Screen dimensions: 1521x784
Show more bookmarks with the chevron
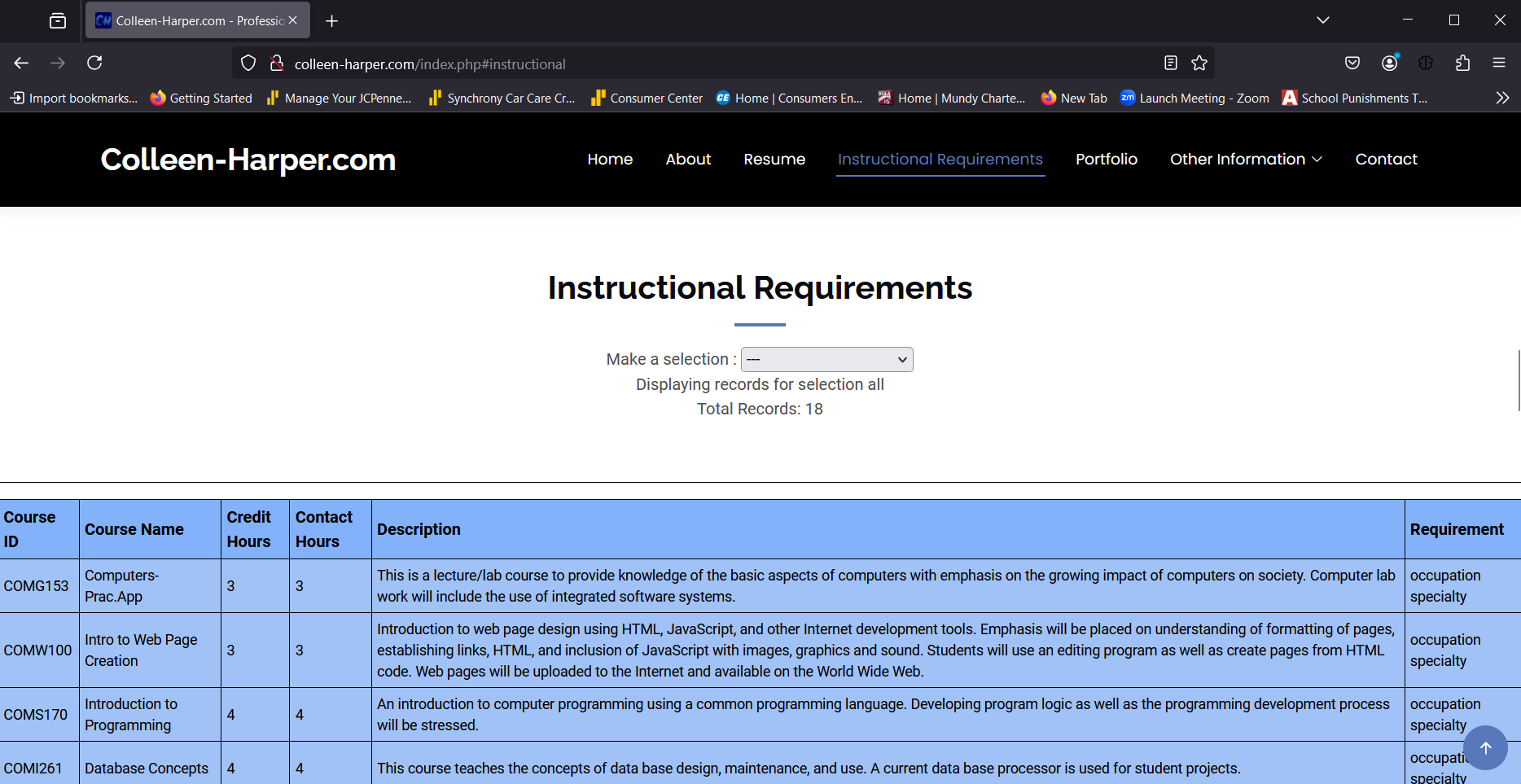coord(1502,98)
